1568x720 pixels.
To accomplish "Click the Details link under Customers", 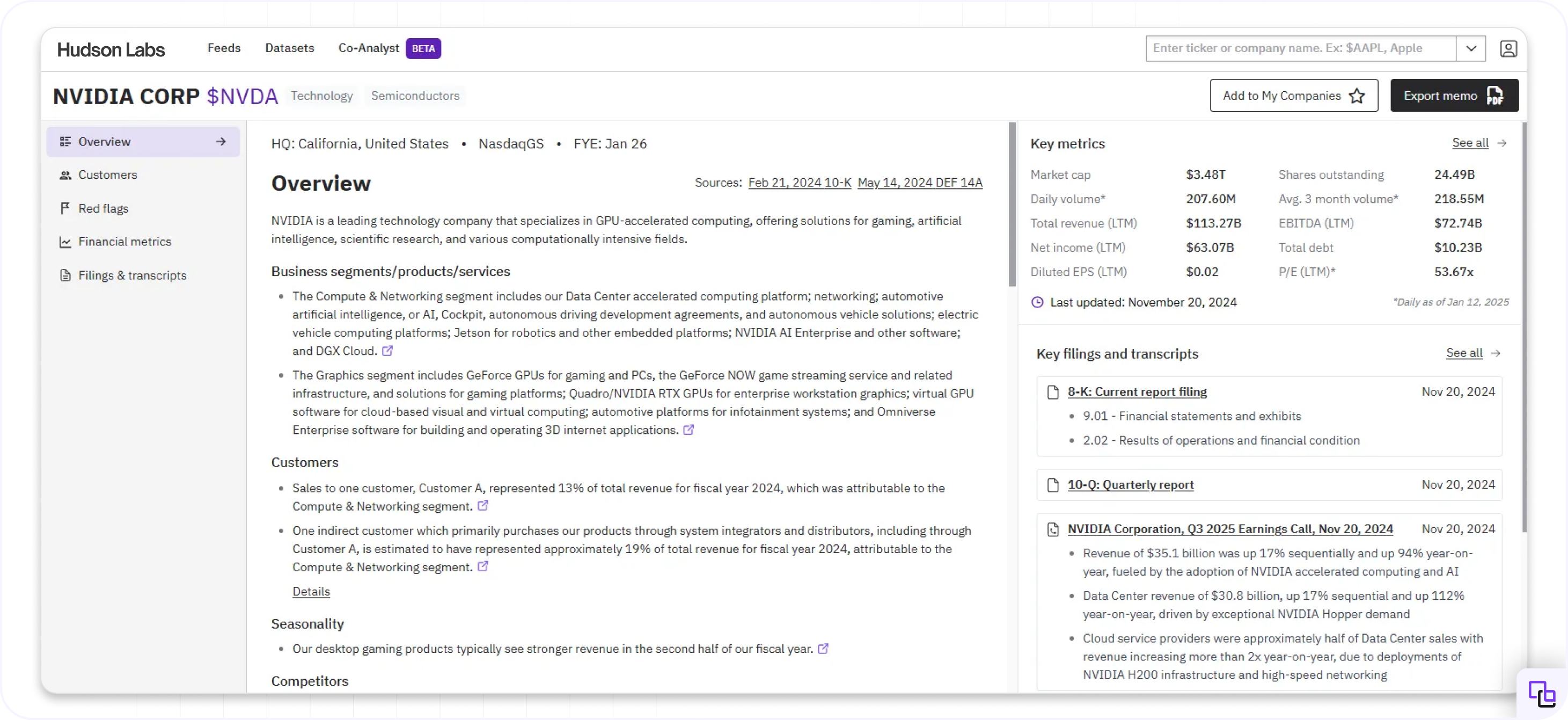I will pos(311,592).
